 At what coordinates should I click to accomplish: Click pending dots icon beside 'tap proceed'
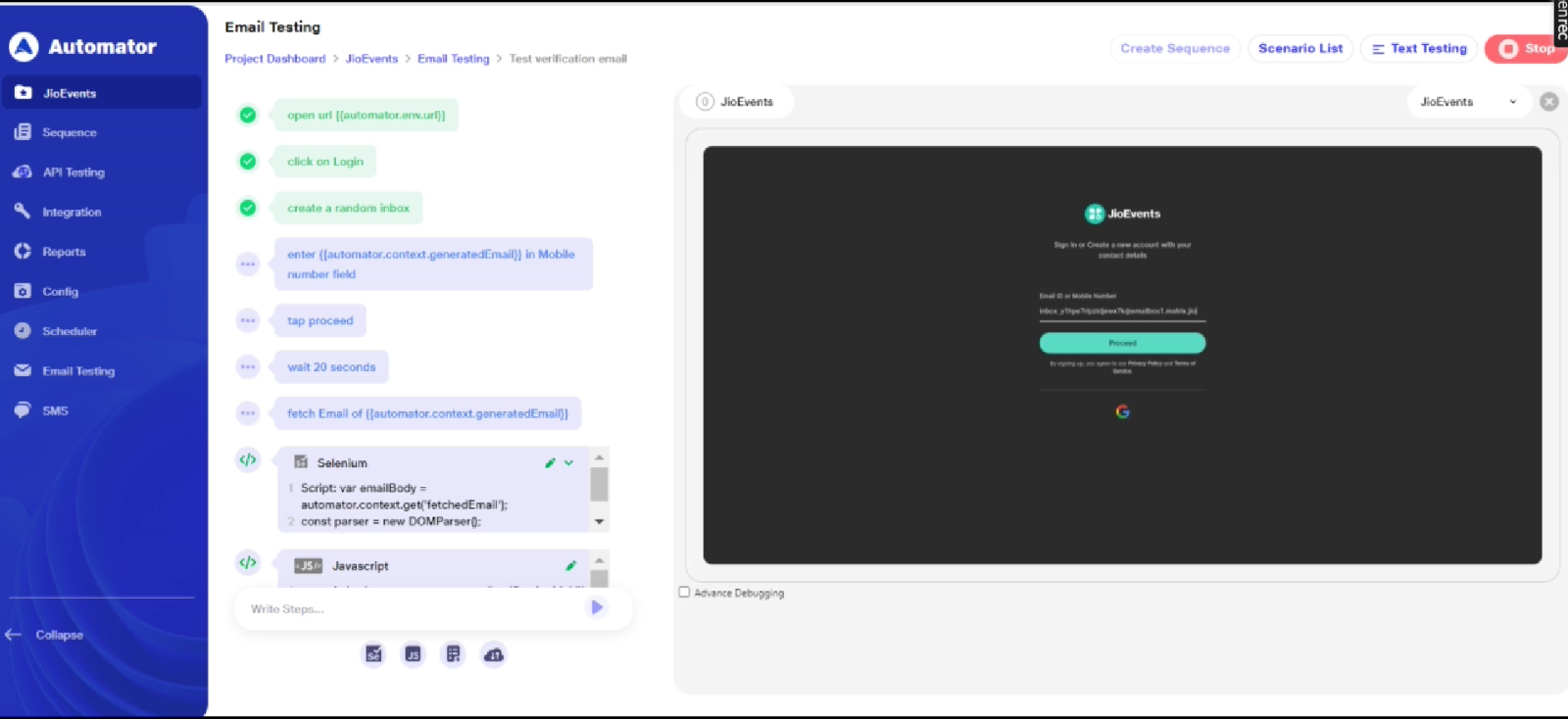pos(248,320)
